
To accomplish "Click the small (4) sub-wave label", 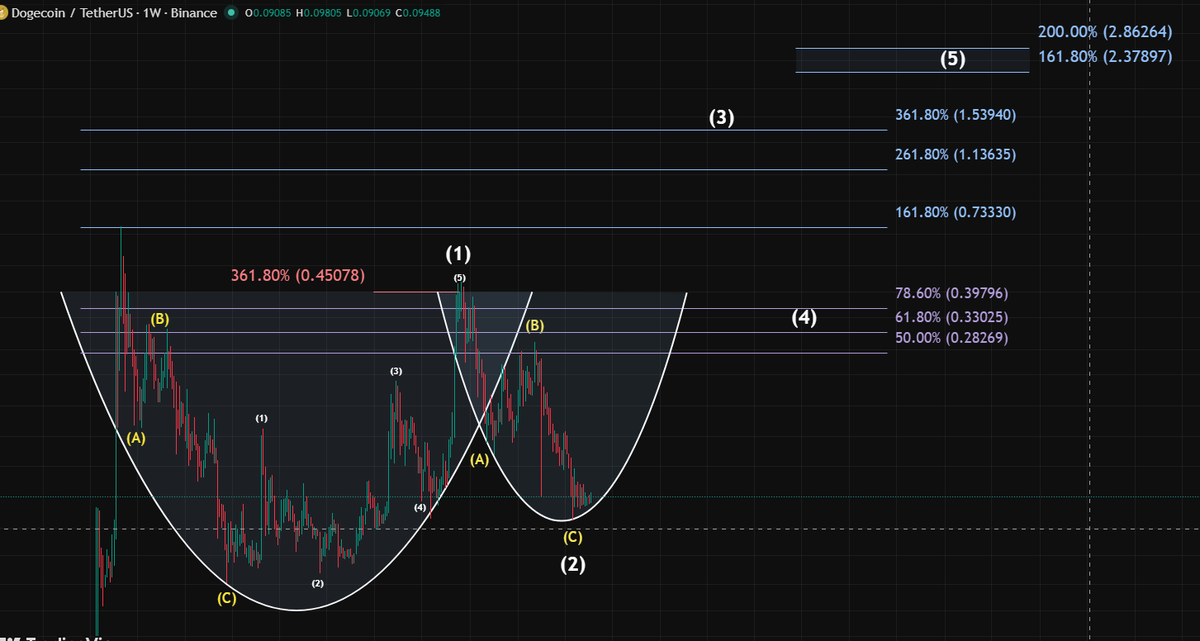I will coord(420,508).
